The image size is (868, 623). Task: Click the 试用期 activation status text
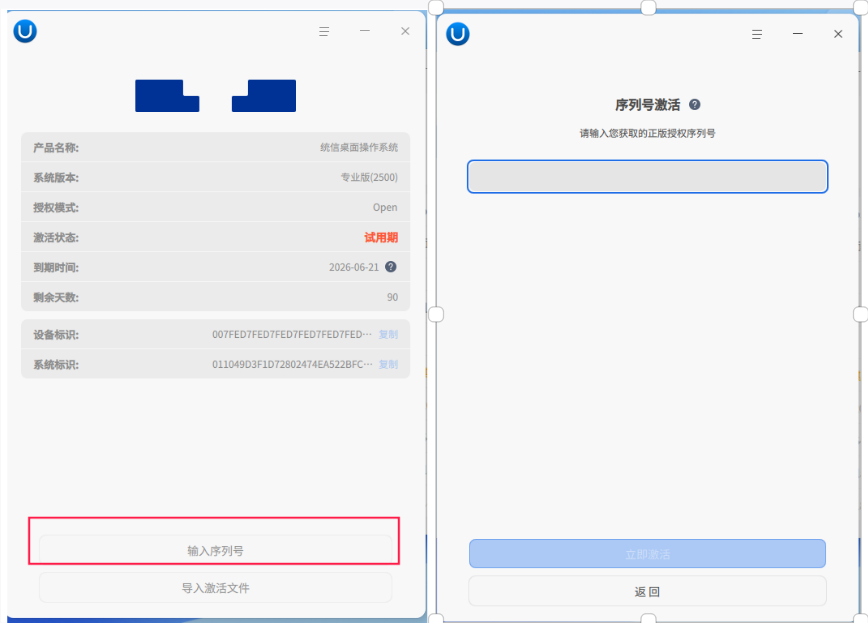coord(381,238)
